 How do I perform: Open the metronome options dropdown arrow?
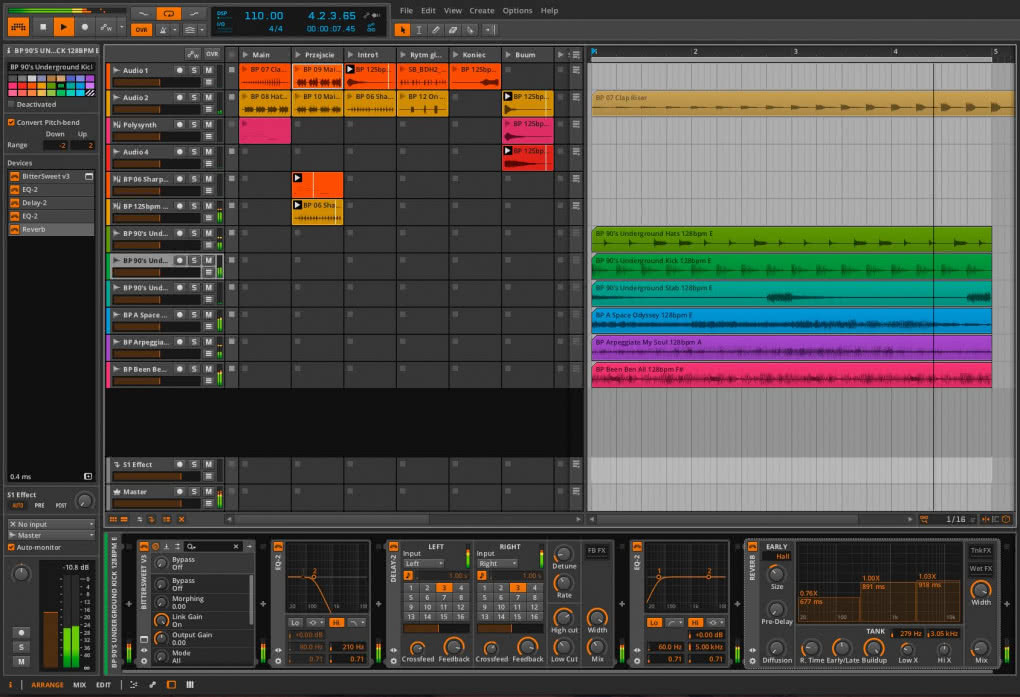pyautogui.click(x=175, y=29)
